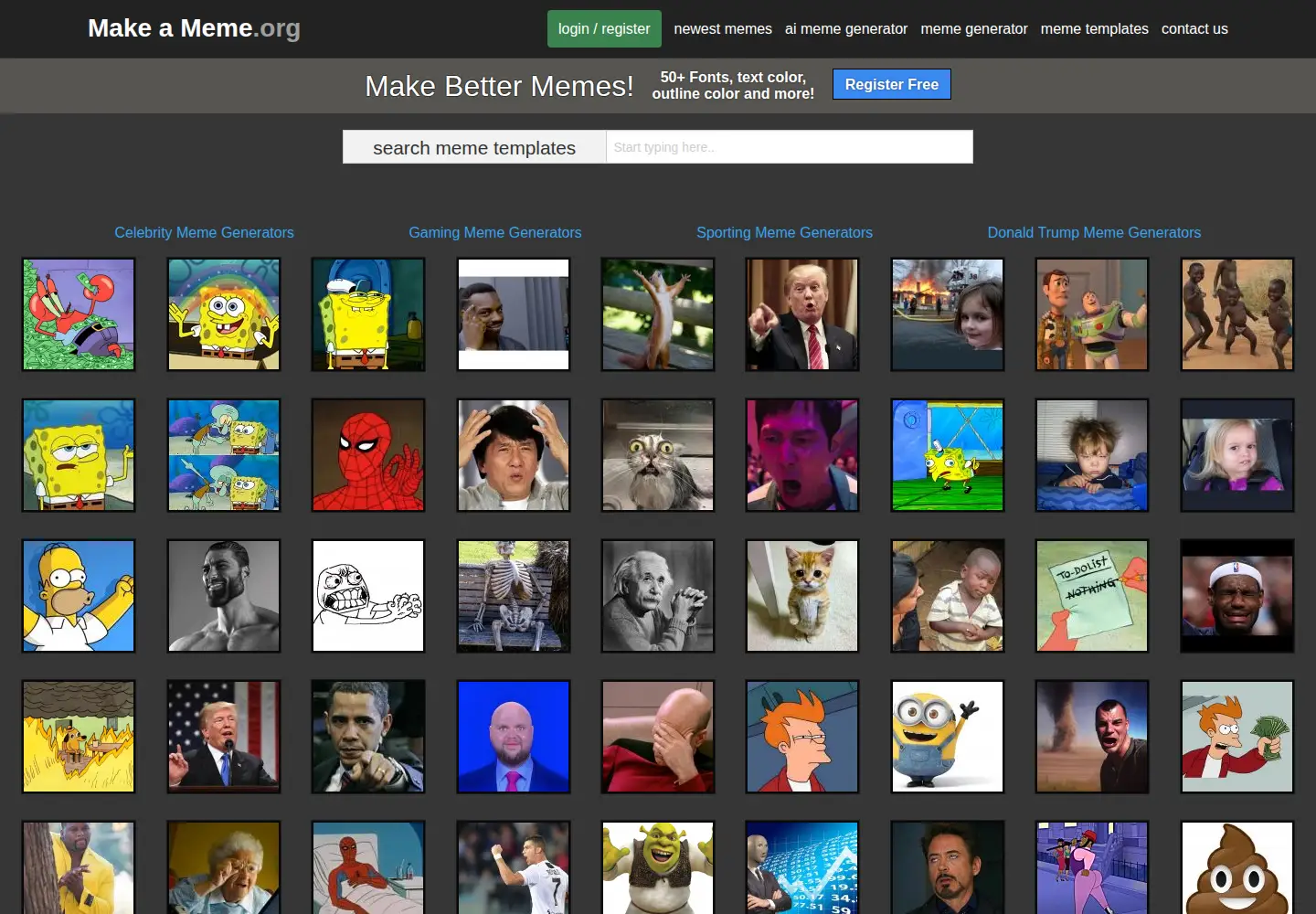Click the login / register button
This screenshot has width=1316, height=914.
pos(604,29)
